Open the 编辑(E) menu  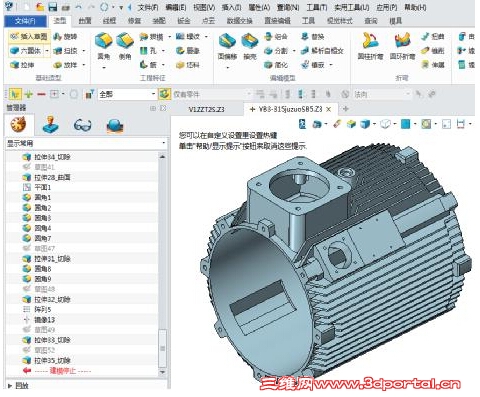[x=176, y=7]
